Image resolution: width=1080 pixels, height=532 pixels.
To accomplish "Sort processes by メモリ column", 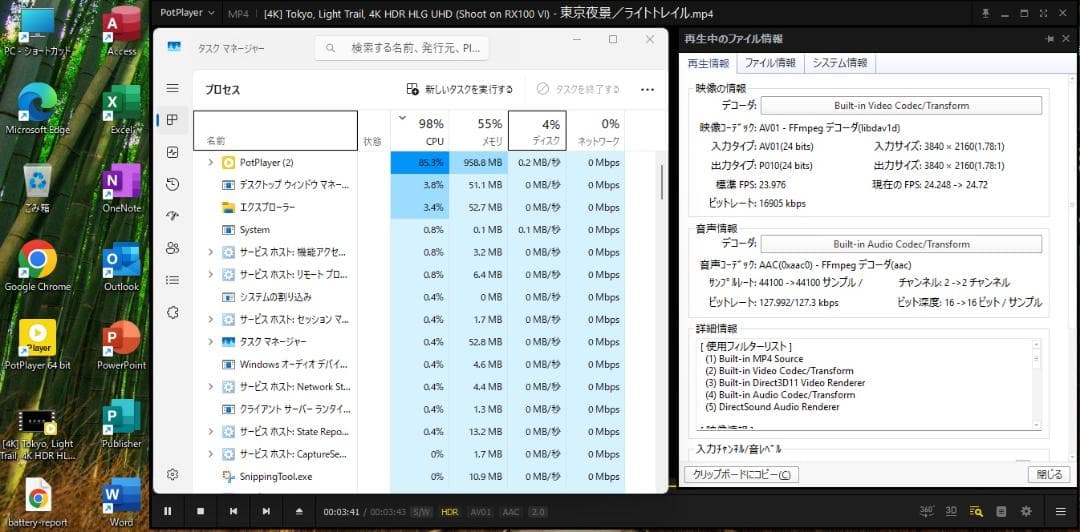I will click(x=479, y=130).
